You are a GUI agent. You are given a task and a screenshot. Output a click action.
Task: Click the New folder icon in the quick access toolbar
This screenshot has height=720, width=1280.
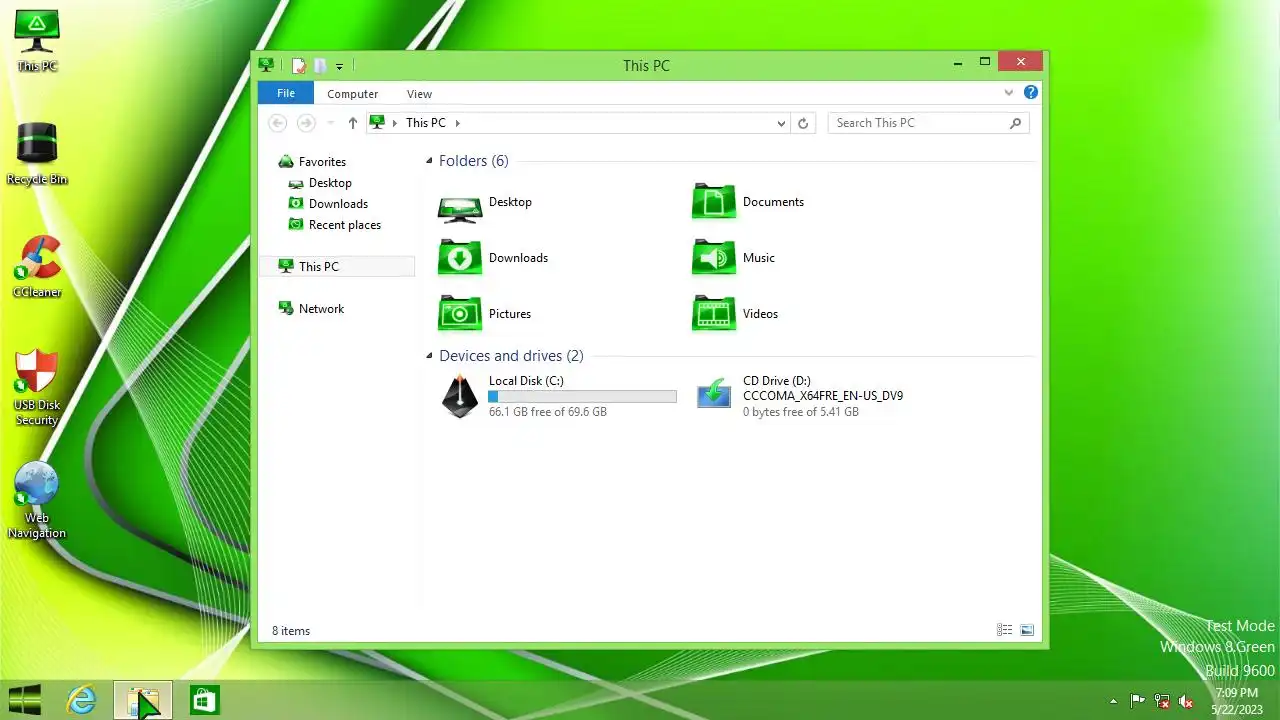click(320, 66)
